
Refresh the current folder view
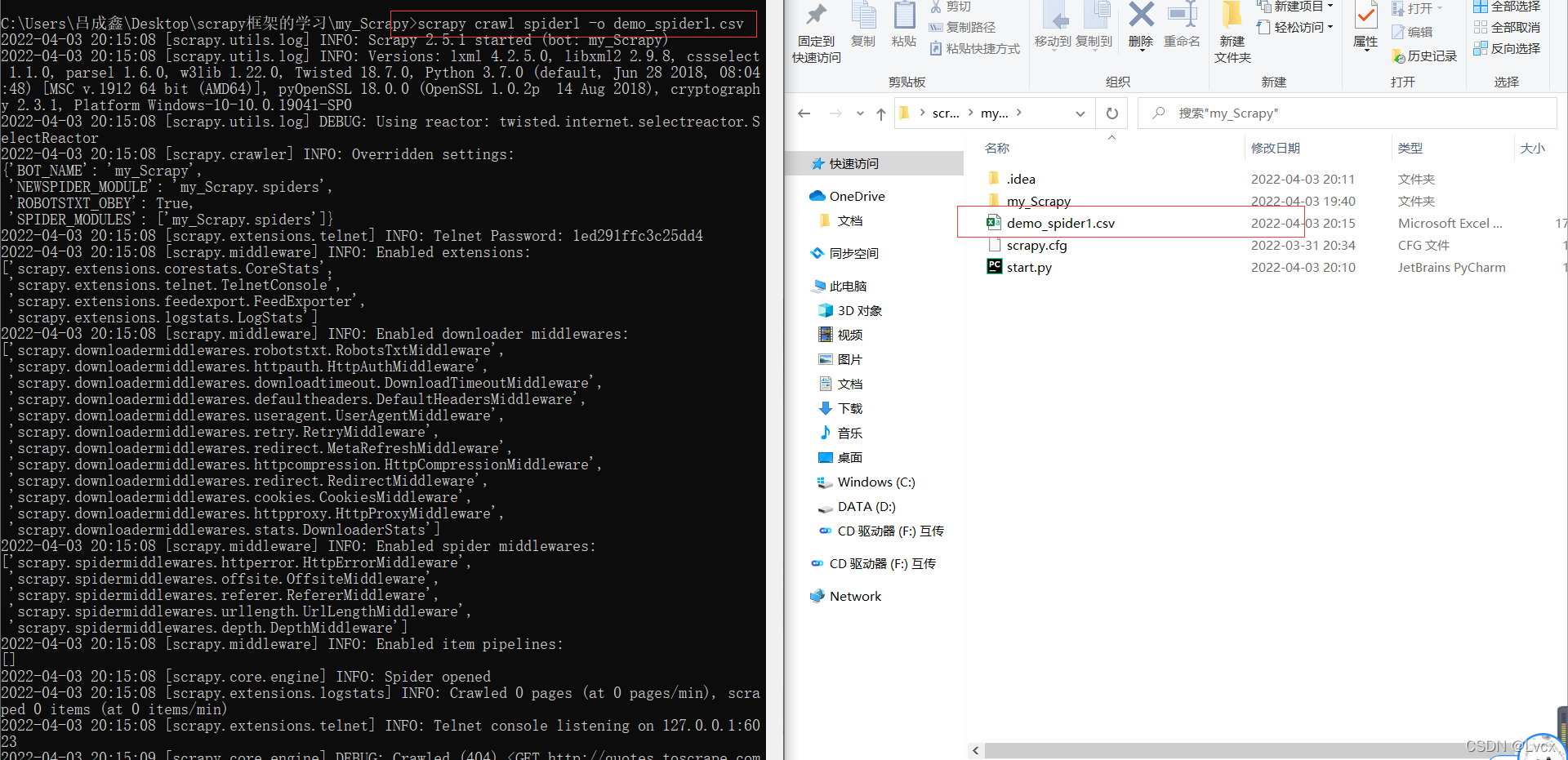click(x=1112, y=113)
